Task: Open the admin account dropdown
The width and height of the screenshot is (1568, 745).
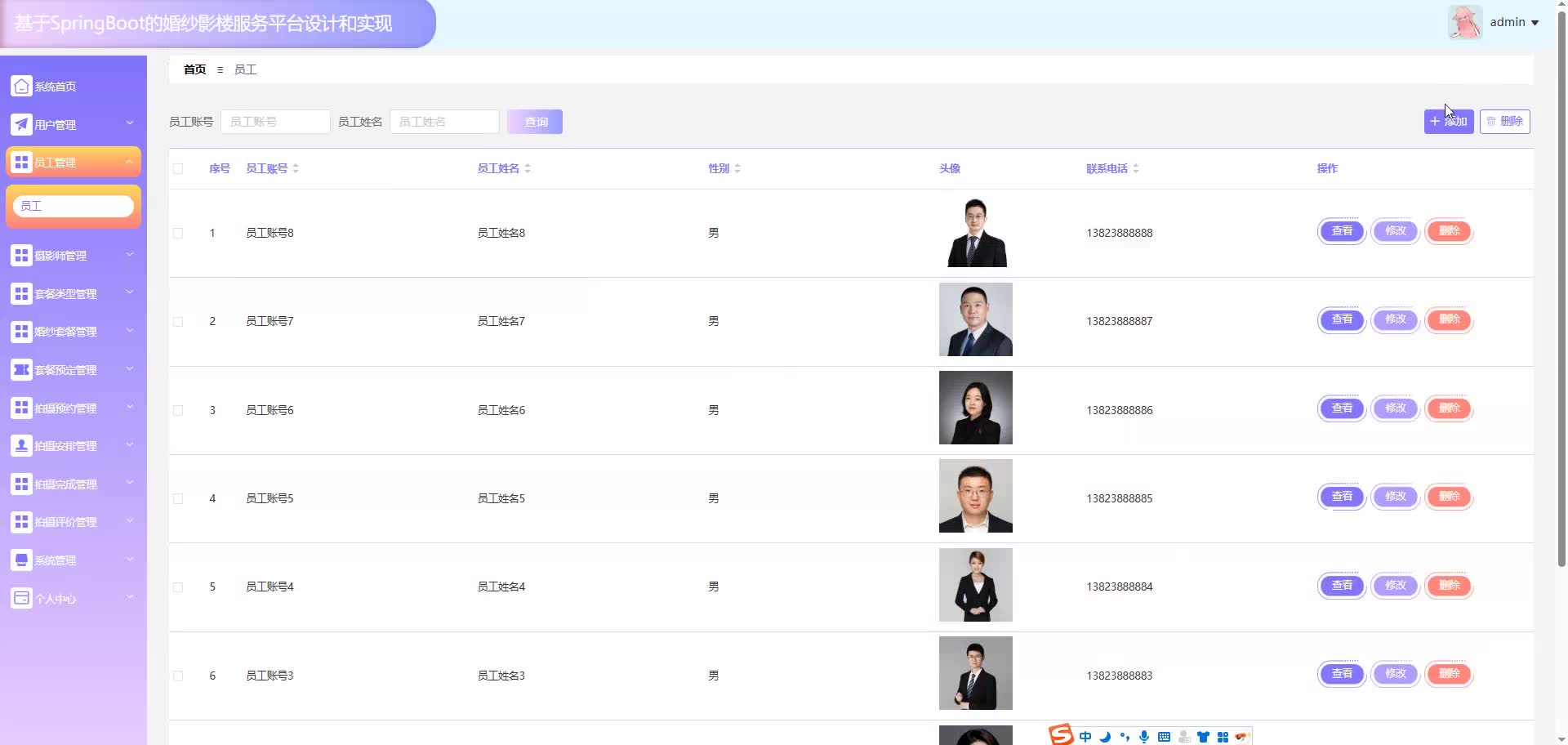Action: (x=1513, y=22)
